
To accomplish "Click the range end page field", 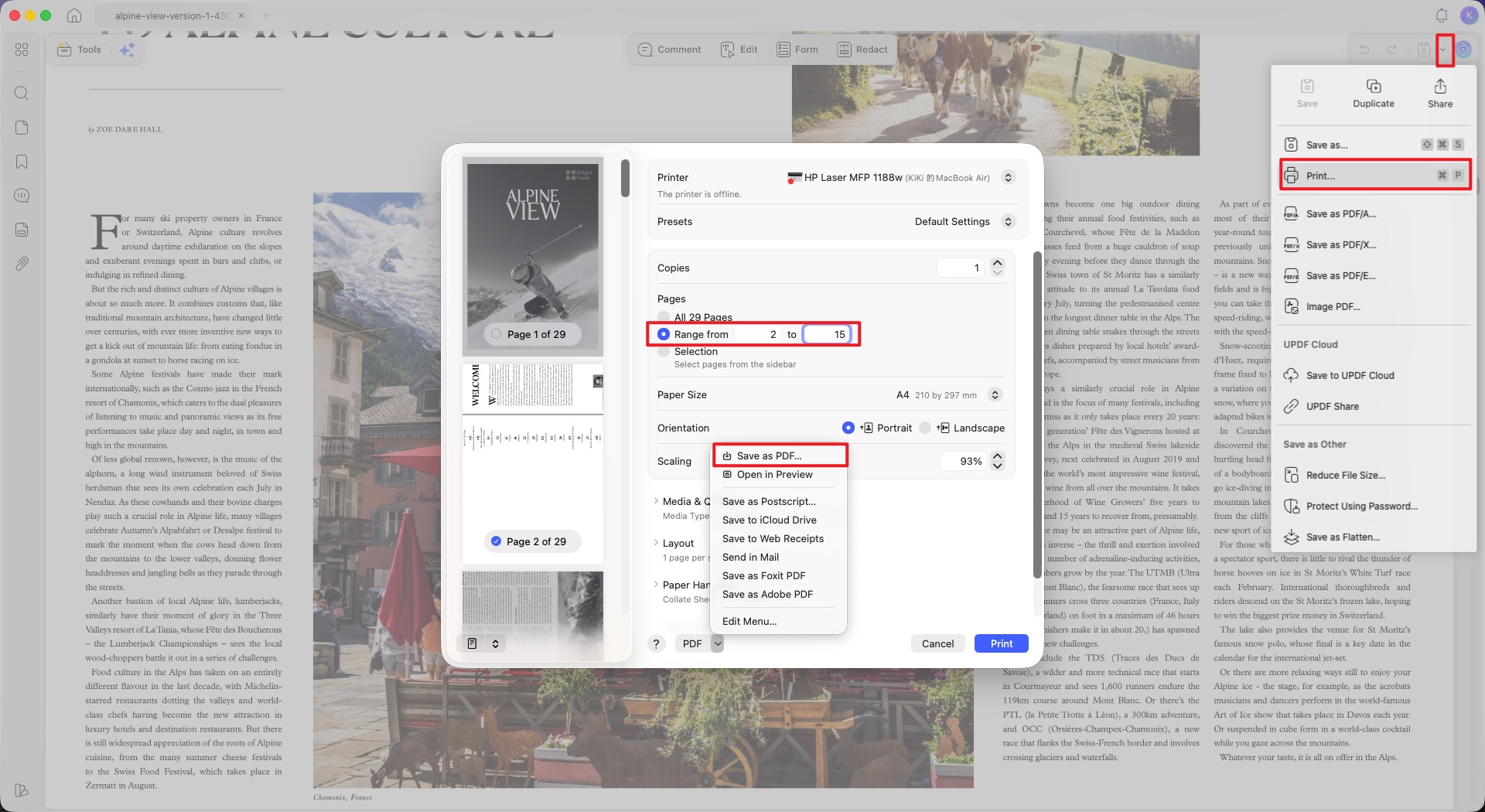I will point(827,335).
